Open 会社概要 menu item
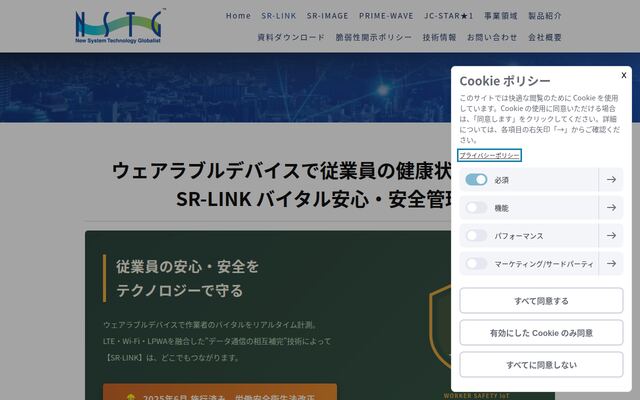640x400 pixels. point(545,37)
